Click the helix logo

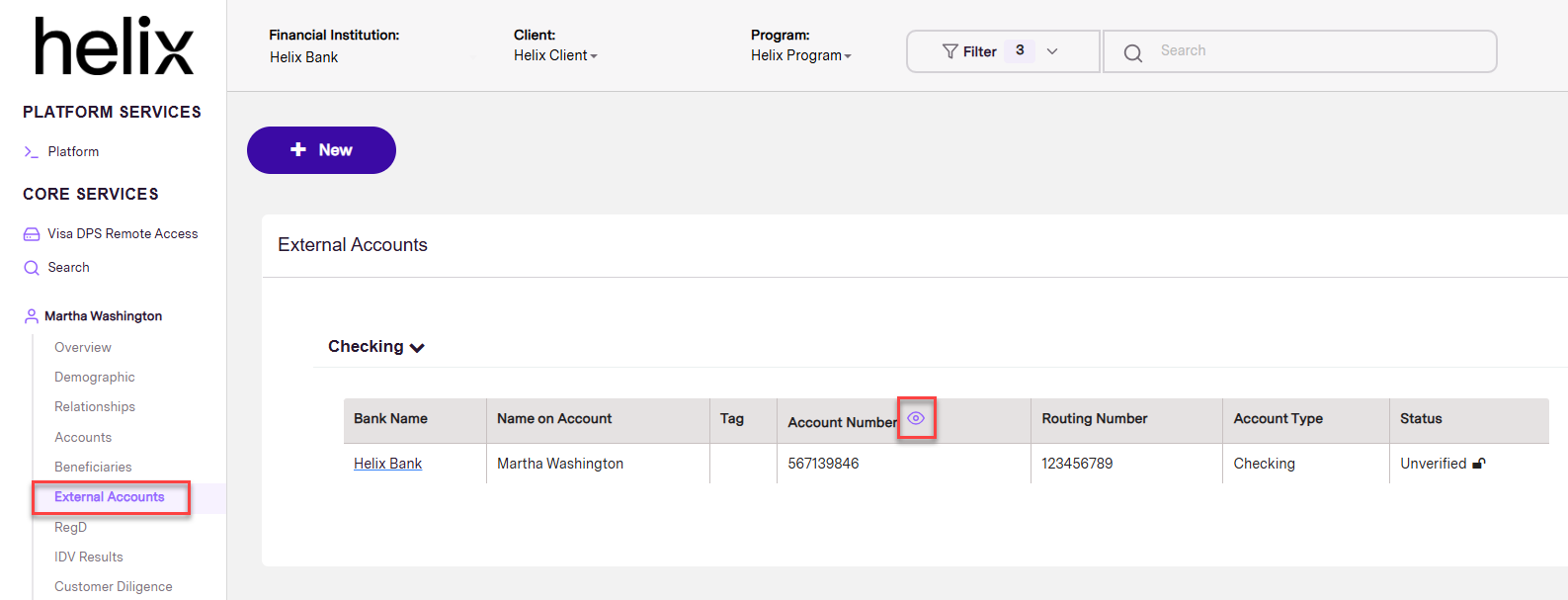pyautogui.click(x=114, y=45)
